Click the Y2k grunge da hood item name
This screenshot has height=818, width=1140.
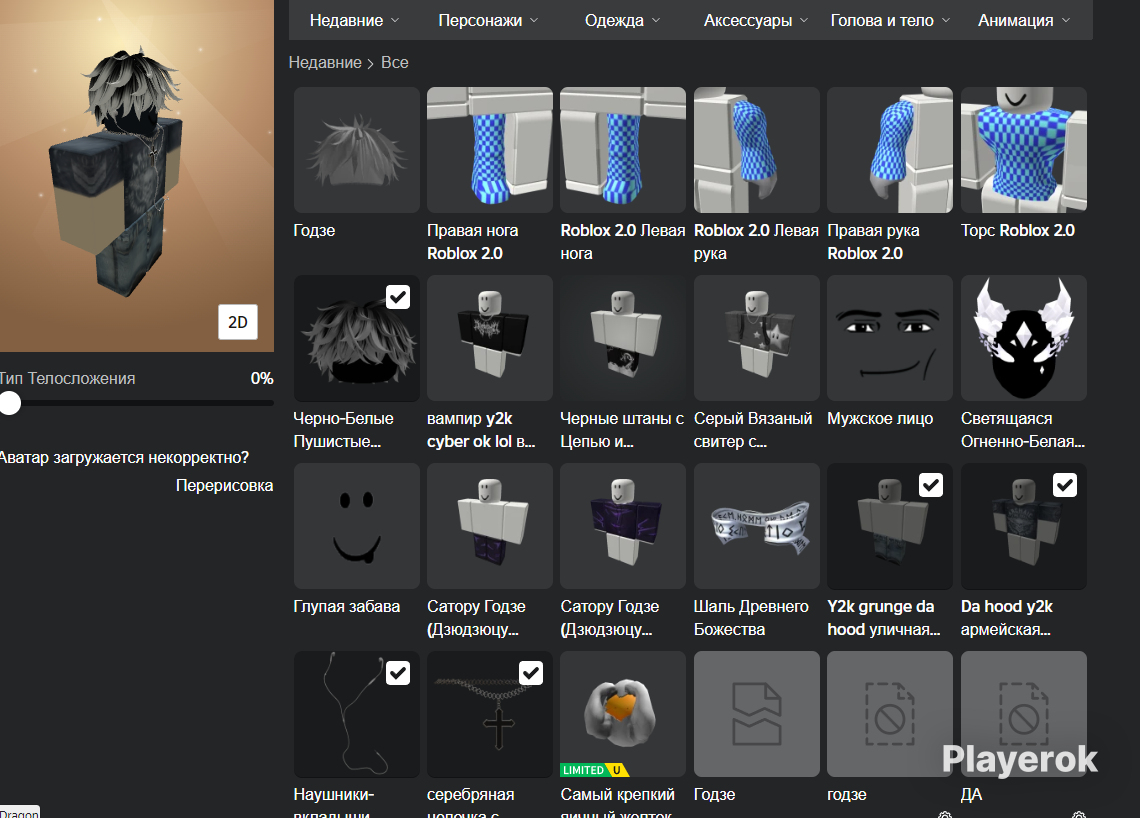(x=883, y=618)
